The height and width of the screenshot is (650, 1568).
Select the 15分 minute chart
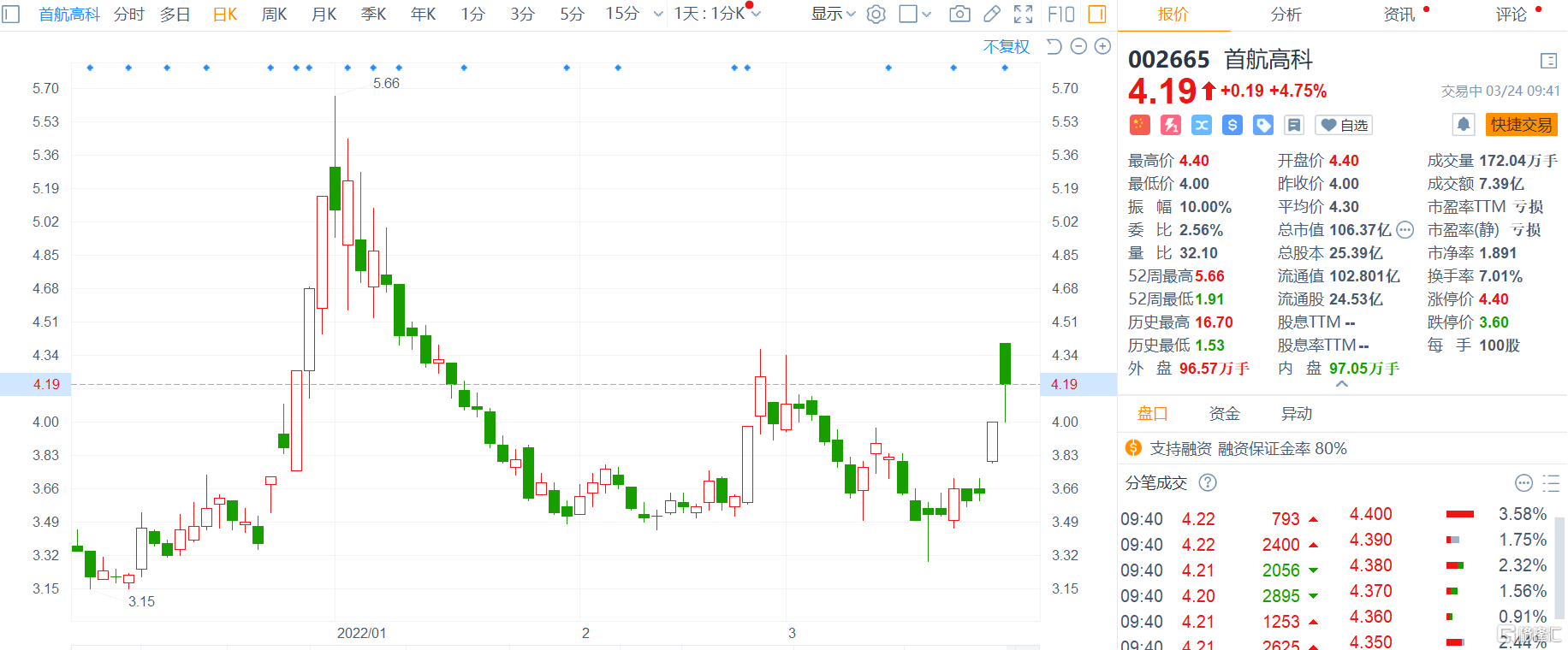pyautogui.click(x=622, y=14)
